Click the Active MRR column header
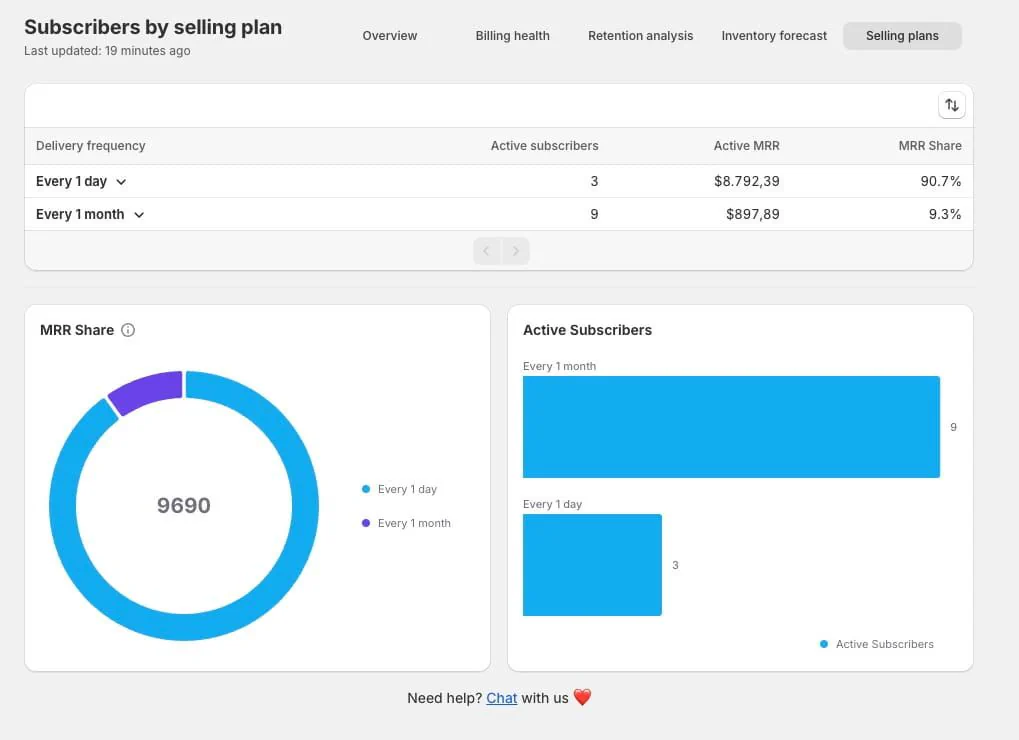This screenshot has width=1019, height=740. click(747, 146)
